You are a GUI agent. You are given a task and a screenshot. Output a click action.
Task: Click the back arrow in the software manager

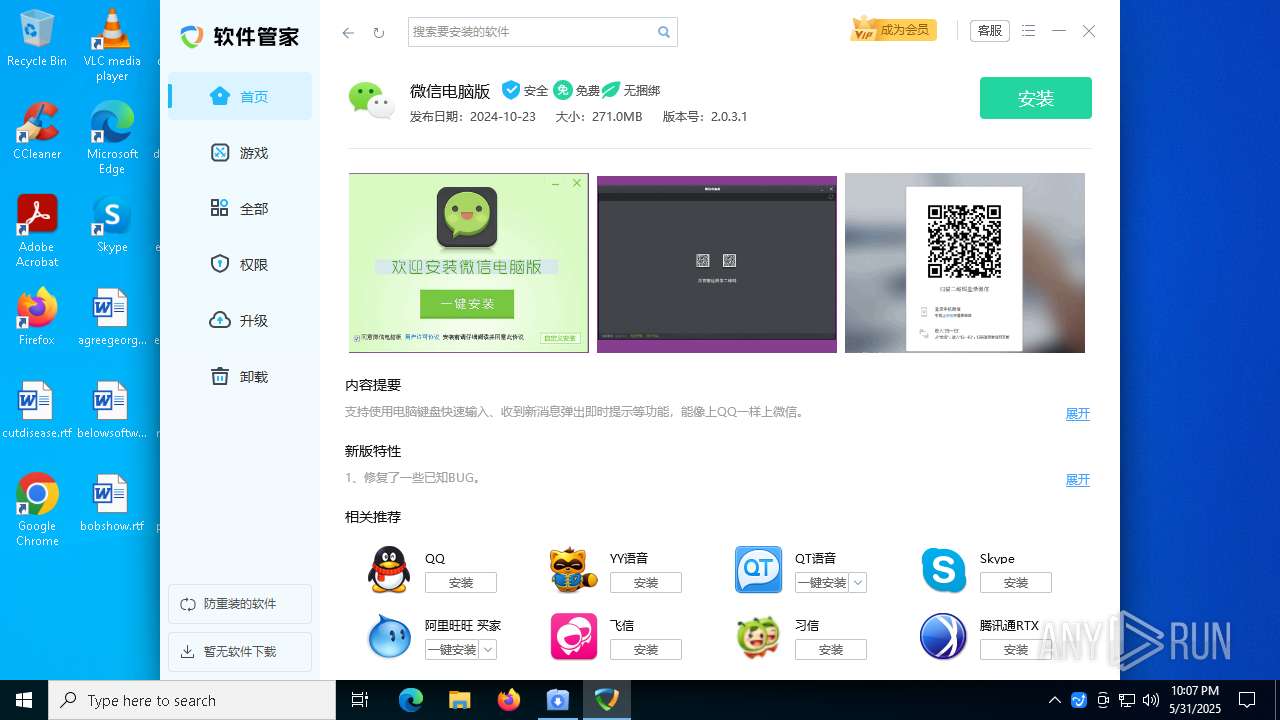[348, 33]
